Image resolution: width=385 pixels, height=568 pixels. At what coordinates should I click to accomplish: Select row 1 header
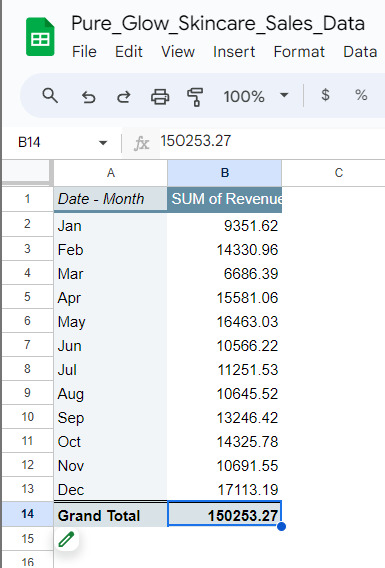click(x=28, y=199)
